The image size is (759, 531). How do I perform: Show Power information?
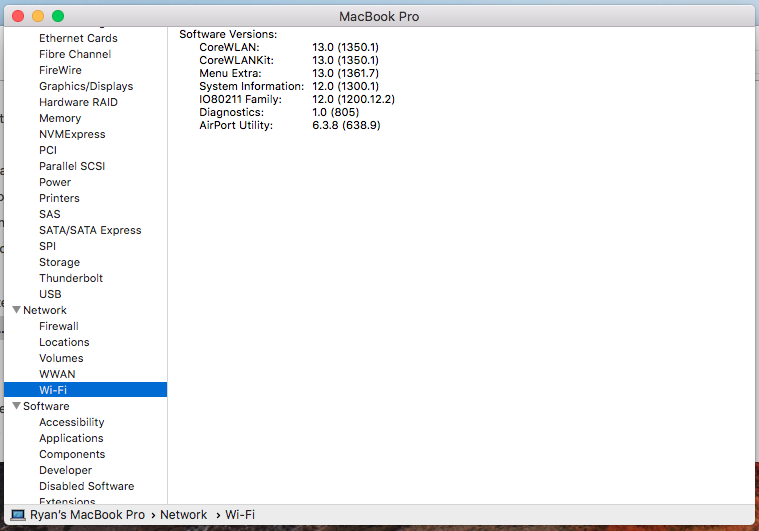pyautogui.click(x=55, y=182)
